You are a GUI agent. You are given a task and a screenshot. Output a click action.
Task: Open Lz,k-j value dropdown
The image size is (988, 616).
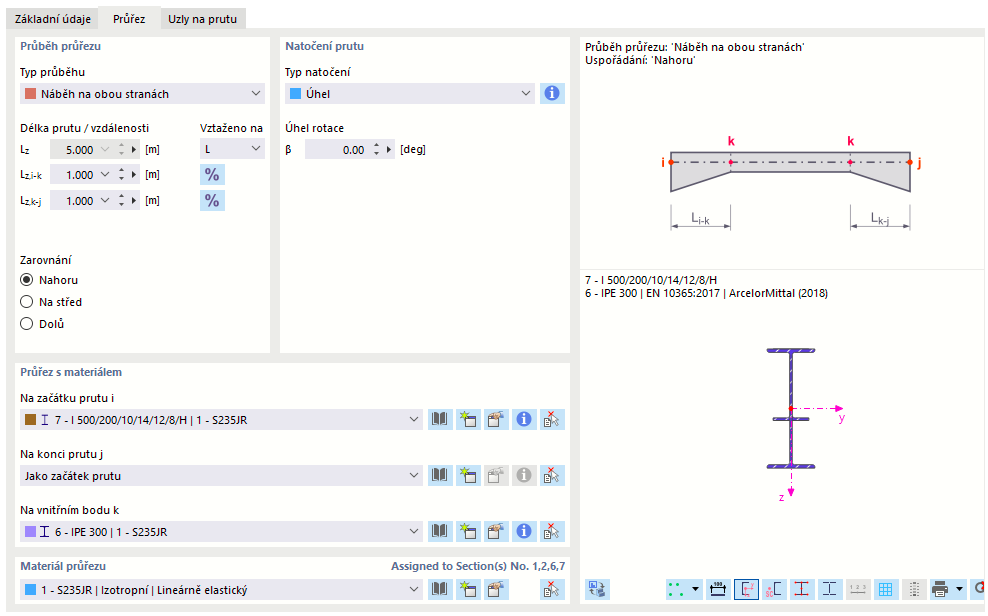(x=105, y=200)
